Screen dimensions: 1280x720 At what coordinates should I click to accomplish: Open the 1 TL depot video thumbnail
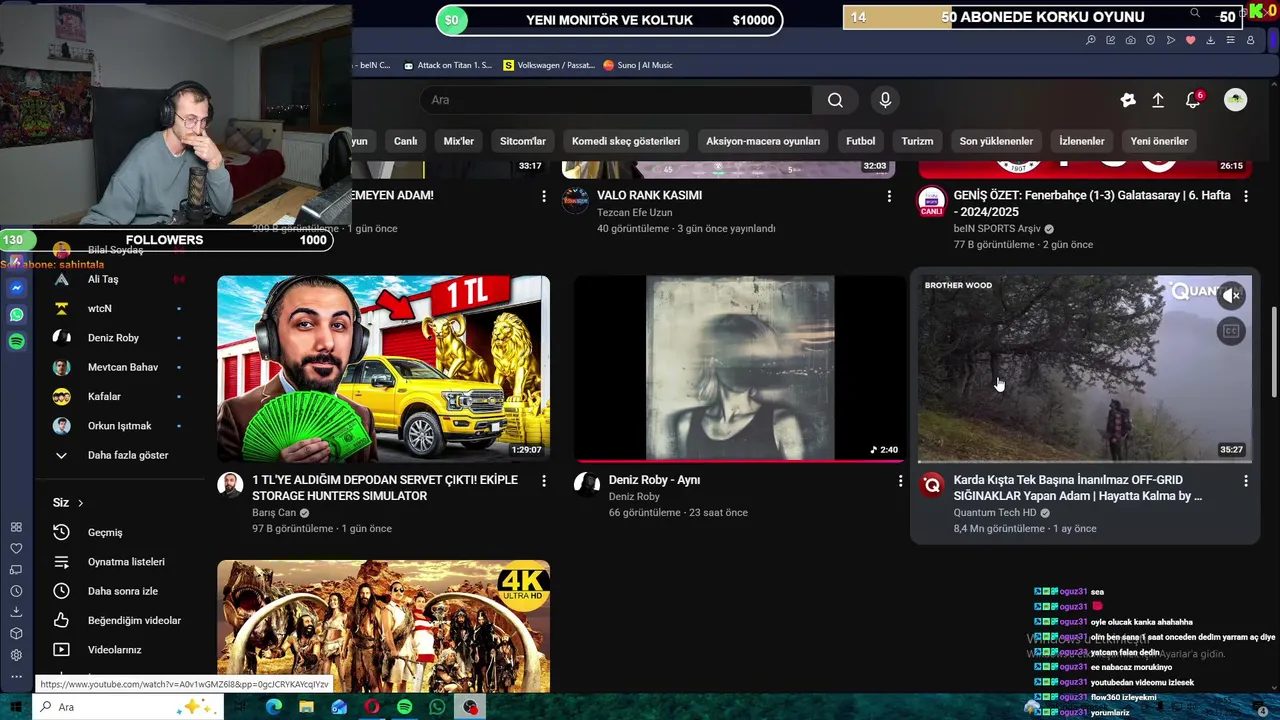coord(383,369)
